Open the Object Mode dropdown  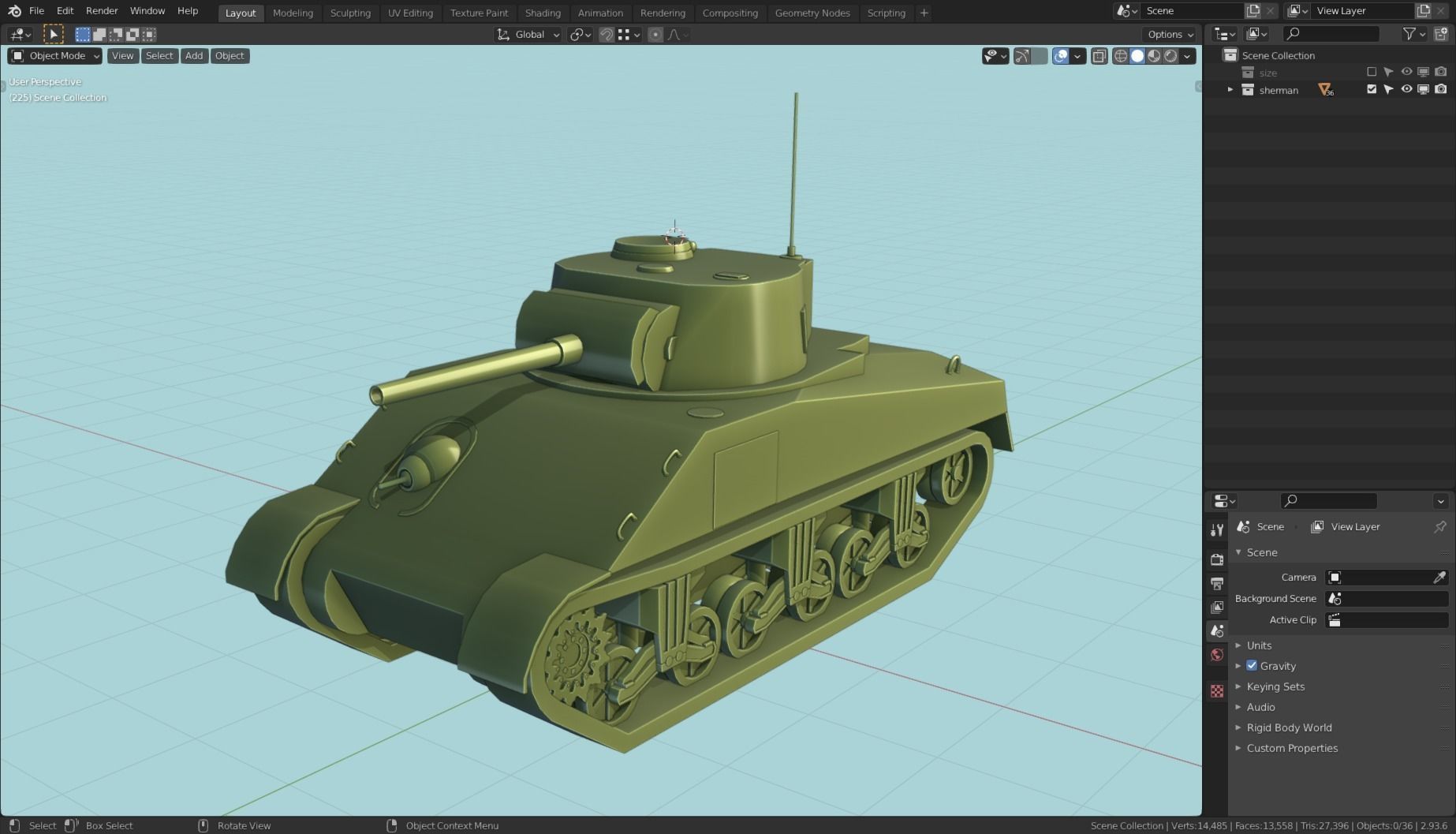tap(55, 56)
